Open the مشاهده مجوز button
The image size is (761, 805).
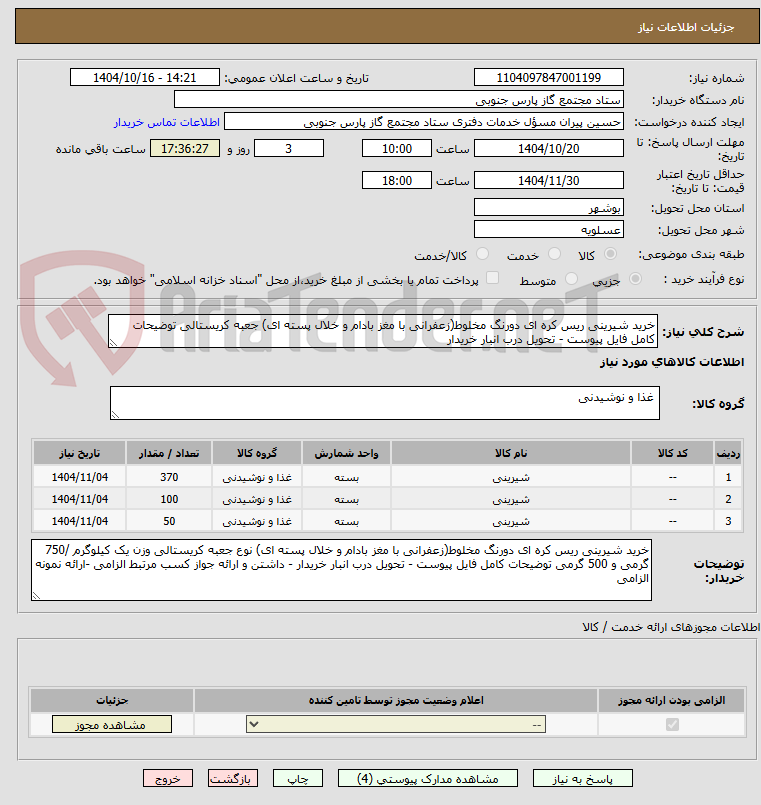[x=111, y=724]
